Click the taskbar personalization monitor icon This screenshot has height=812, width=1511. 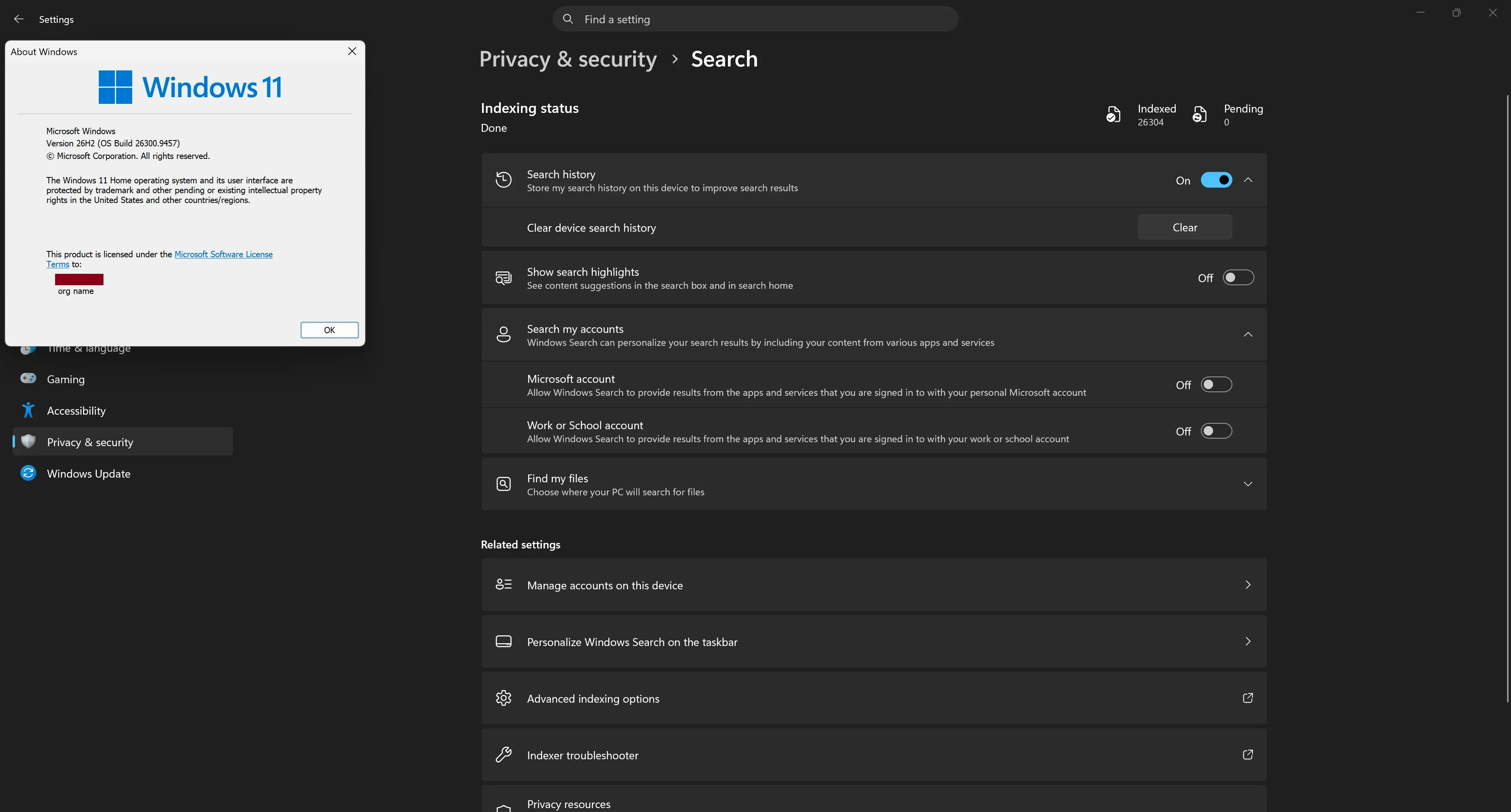point(503,642)
